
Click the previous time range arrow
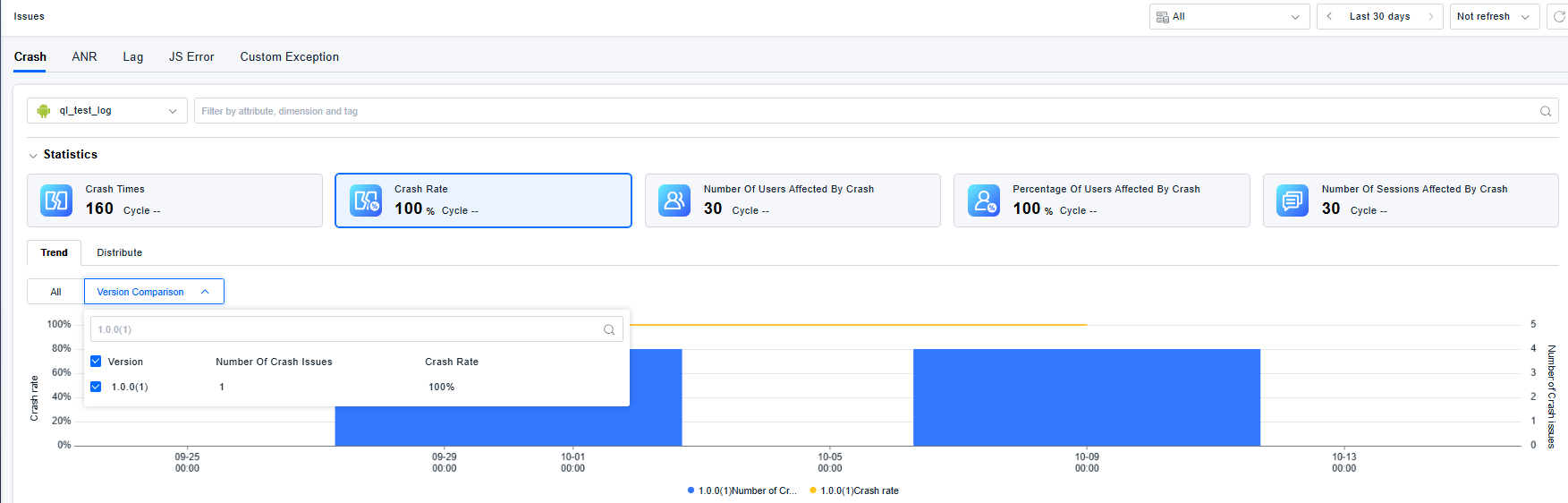[x=1329, y=17]
